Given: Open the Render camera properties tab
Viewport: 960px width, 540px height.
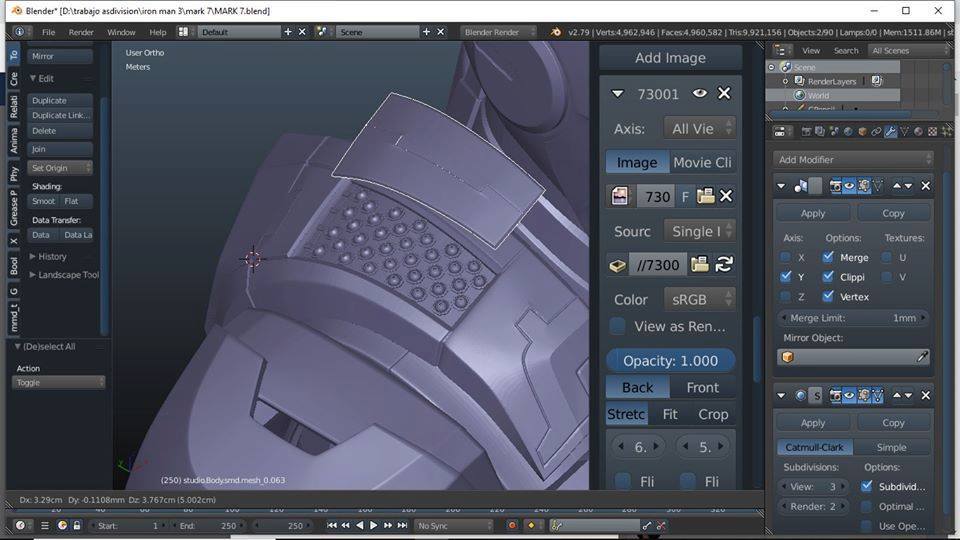Looking at the screenshot, I should pyautogui.click(x=806, y=132).
